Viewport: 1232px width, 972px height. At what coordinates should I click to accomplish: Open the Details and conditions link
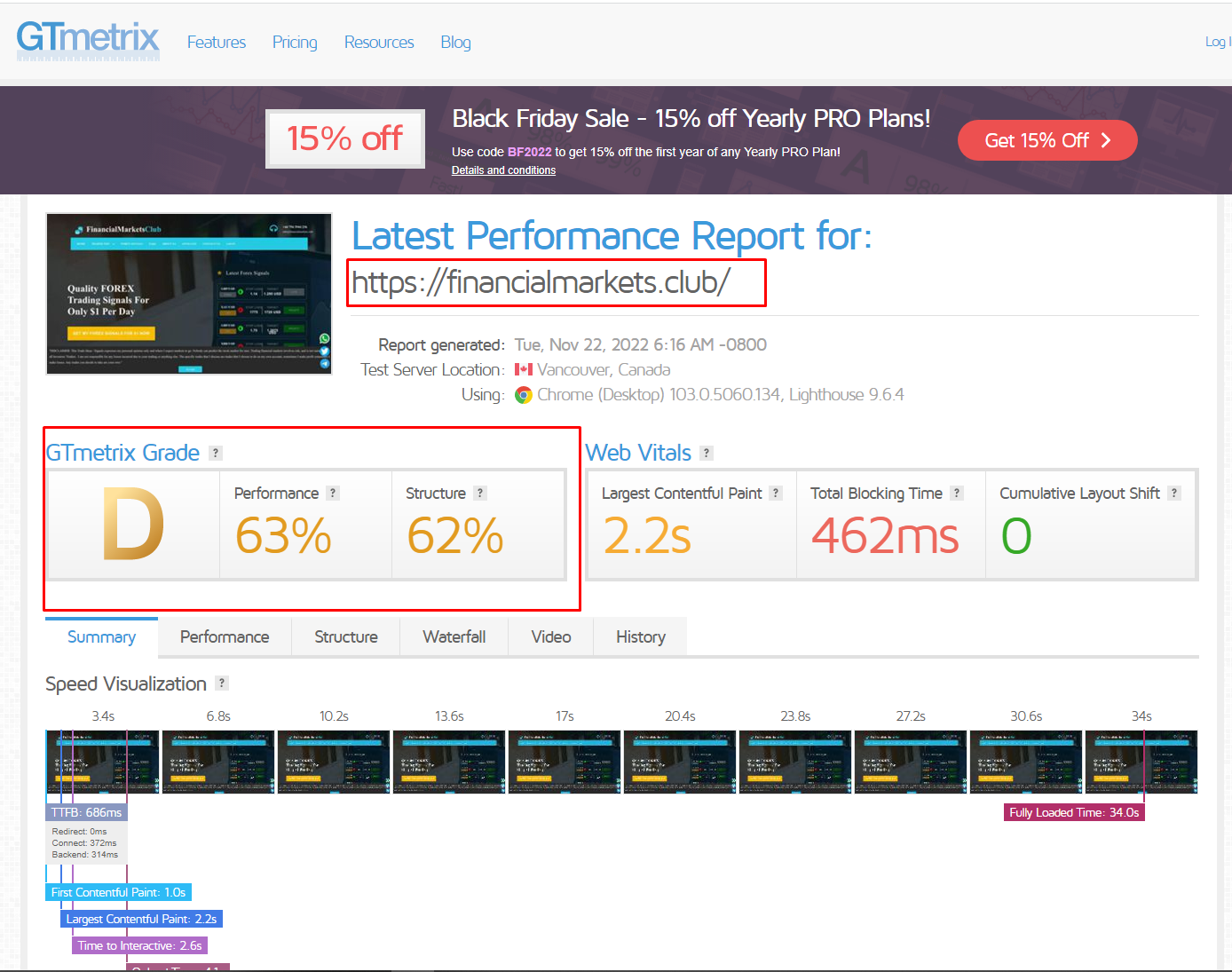503,170
